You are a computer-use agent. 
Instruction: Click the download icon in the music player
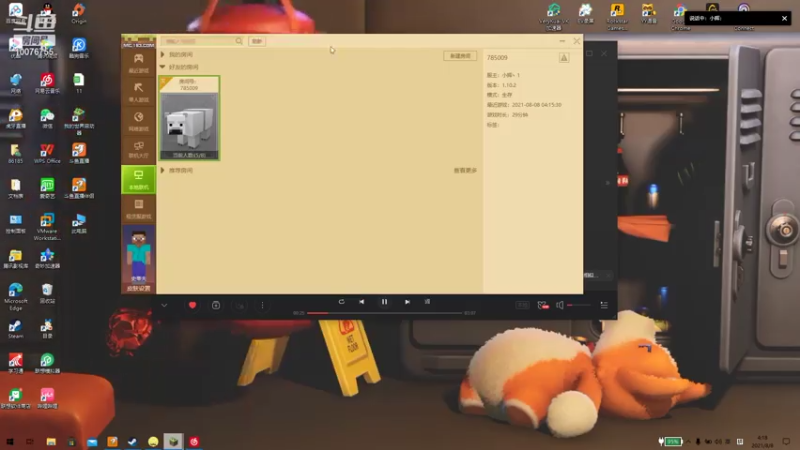(240, 306)
